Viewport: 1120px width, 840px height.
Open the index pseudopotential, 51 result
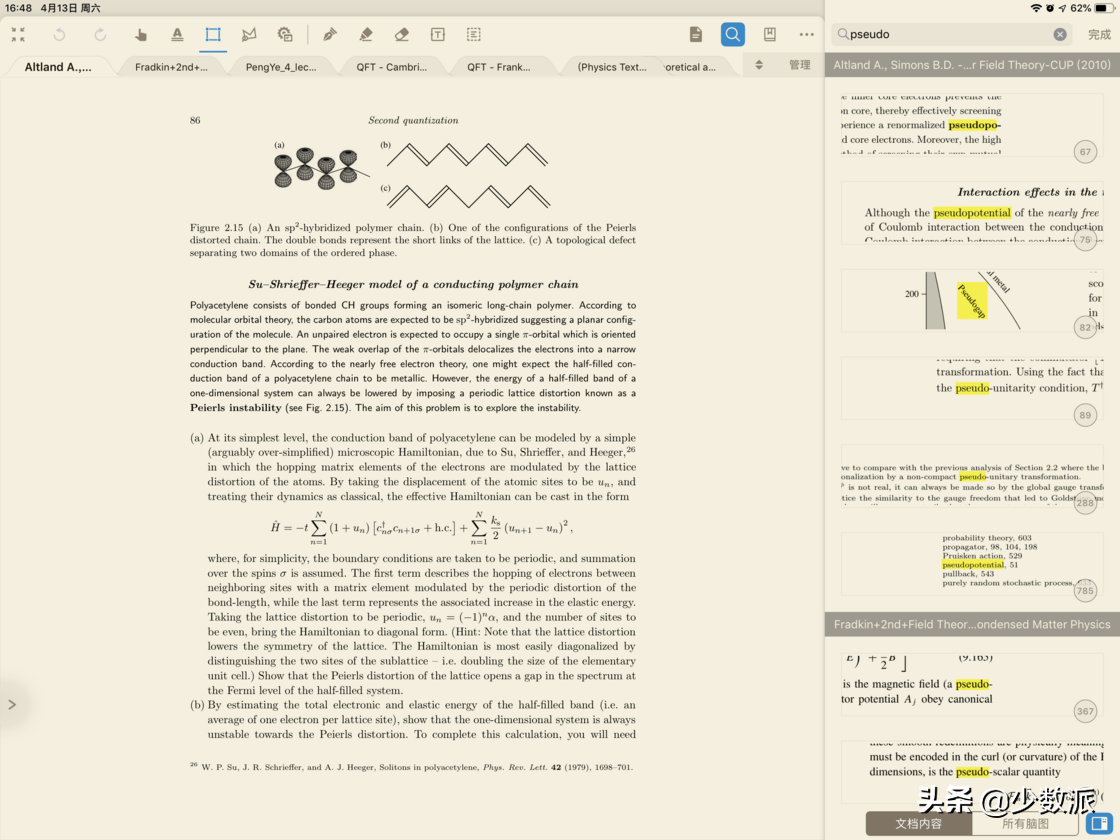(x=971, y=564)
